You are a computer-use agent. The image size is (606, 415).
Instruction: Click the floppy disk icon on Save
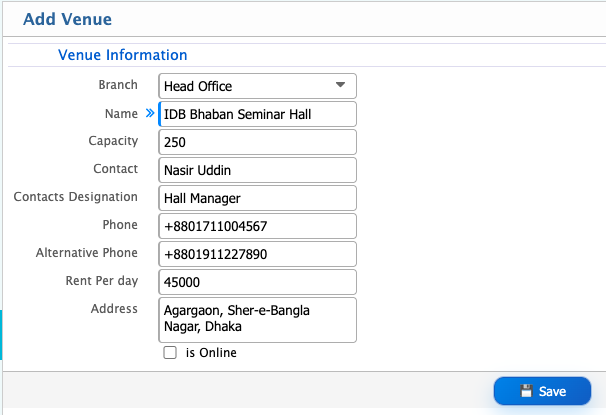pyautogui.click(x=526, y=391)
